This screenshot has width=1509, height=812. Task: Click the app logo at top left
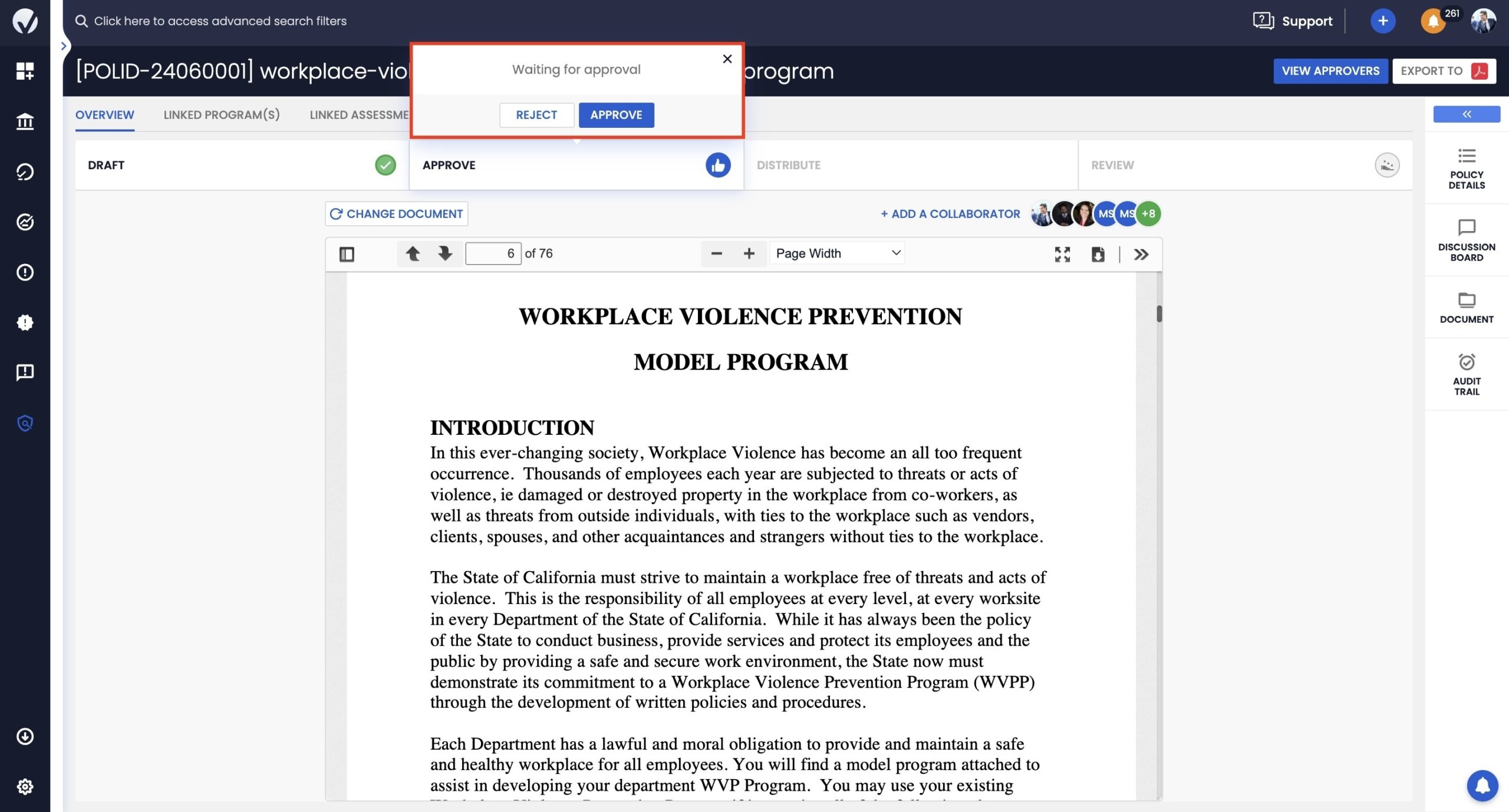click(25, 21)
